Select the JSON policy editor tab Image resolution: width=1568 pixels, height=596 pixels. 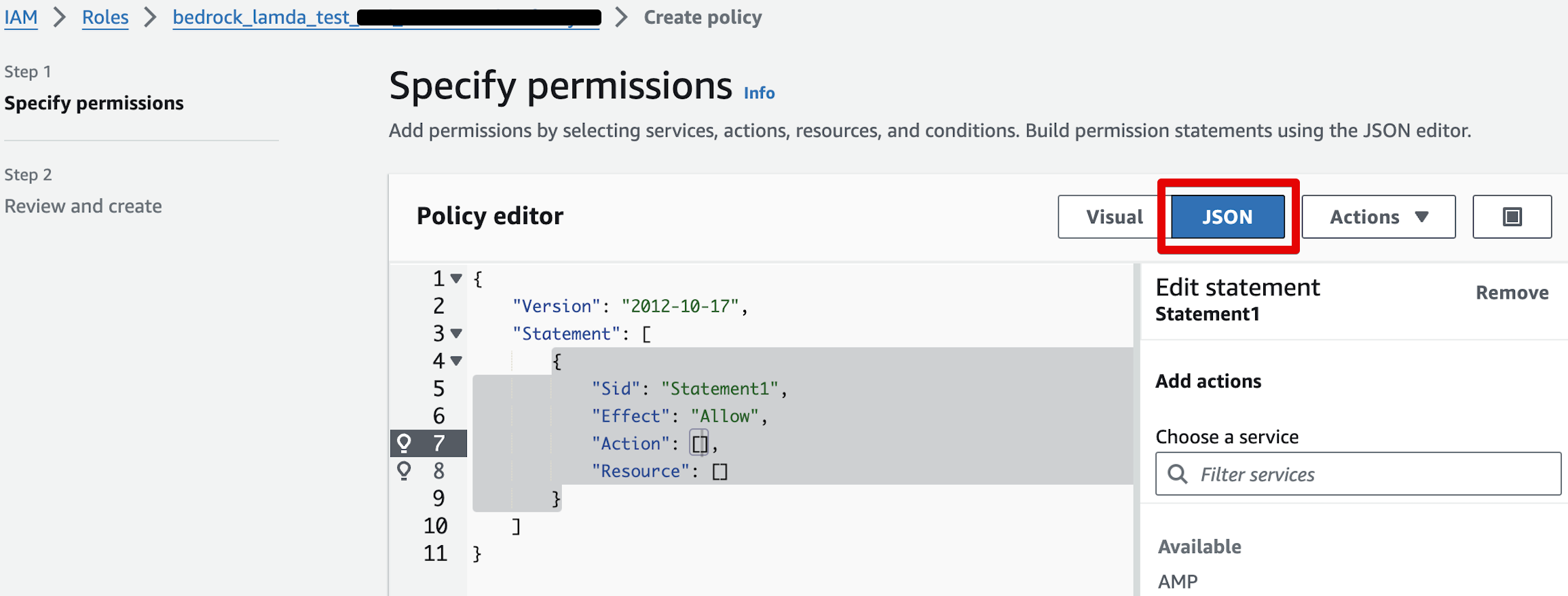pyautogui.click(x=1228, y=217)
